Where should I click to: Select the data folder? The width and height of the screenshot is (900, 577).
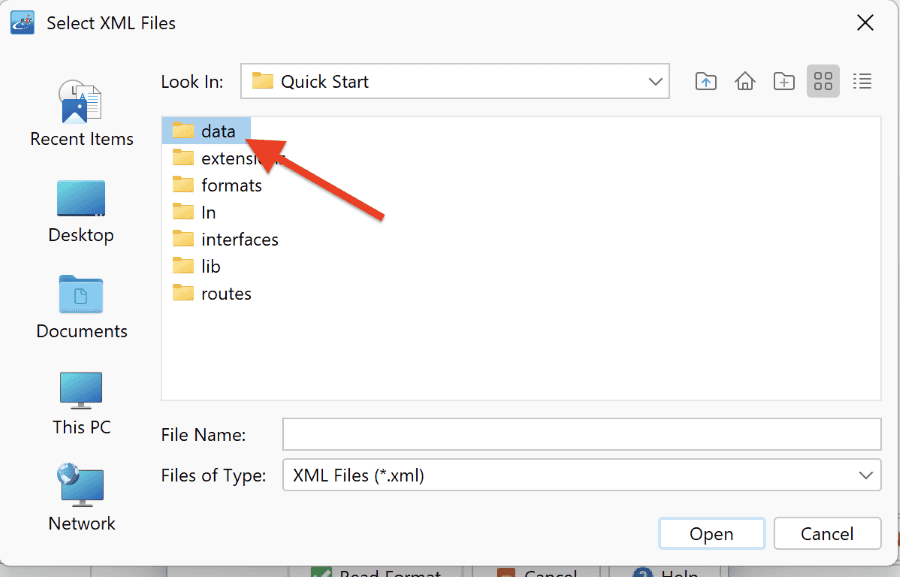click(206, 131)
